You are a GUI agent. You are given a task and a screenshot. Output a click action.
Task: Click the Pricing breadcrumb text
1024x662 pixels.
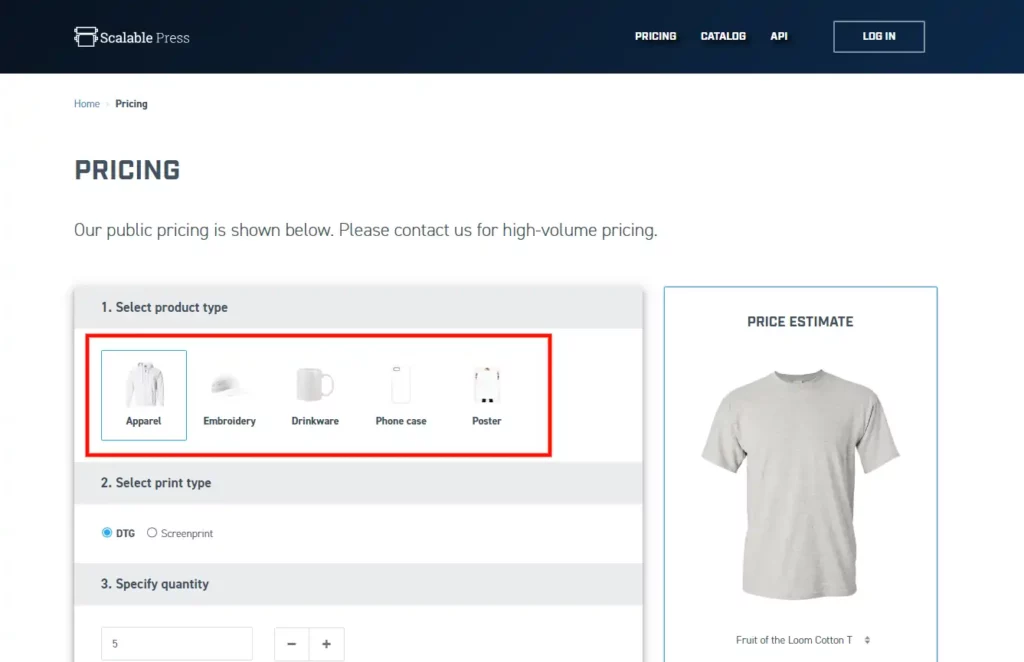point(131,104)
